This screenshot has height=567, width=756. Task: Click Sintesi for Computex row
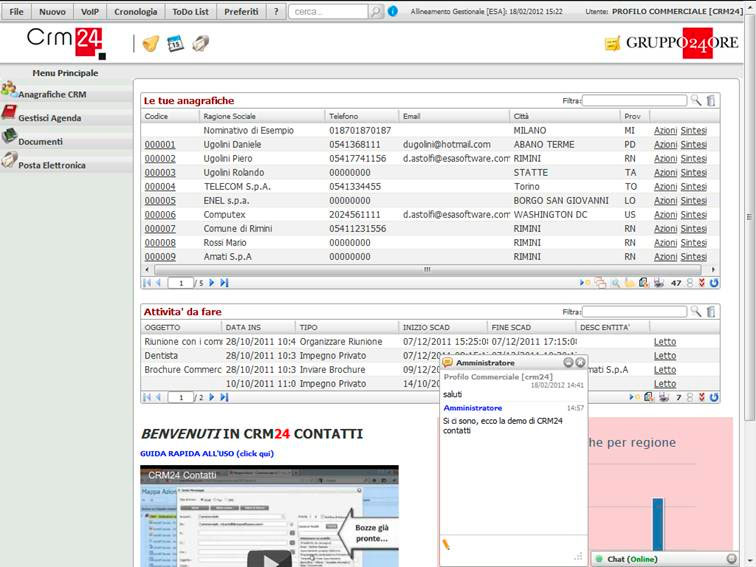[x=694, y=215]
